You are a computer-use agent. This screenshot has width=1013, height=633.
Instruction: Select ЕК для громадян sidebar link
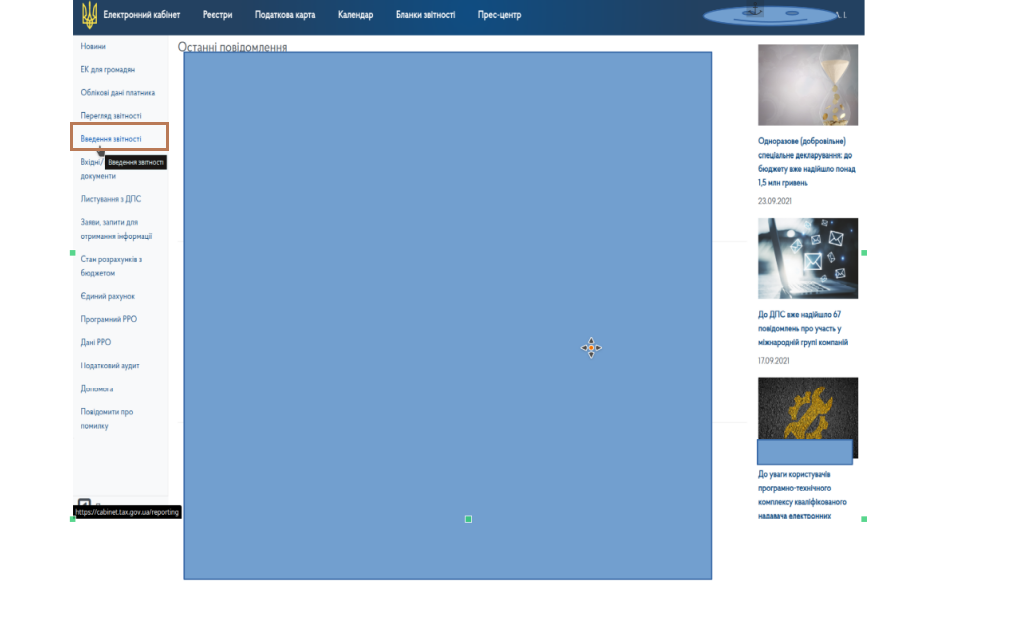(108, 70)
